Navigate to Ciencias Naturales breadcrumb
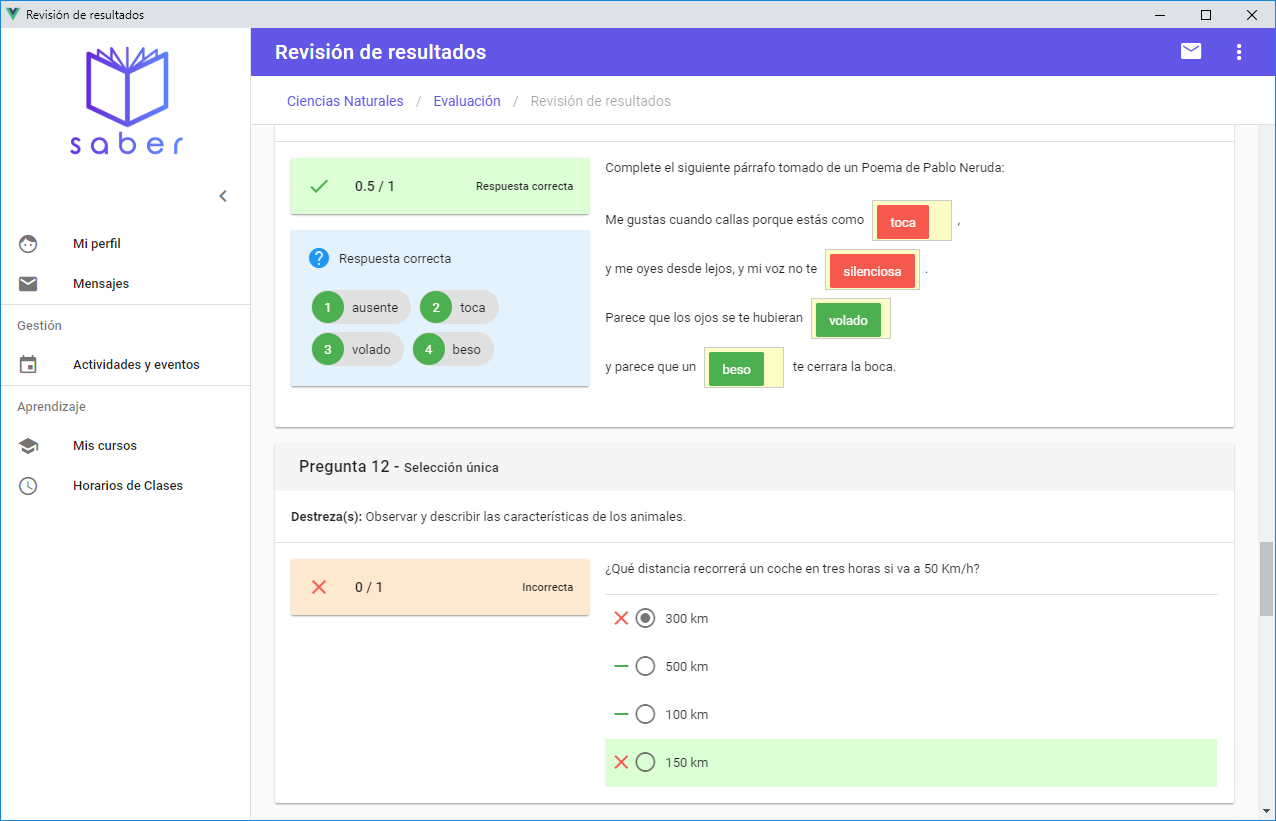 click(x=345, y=101)
